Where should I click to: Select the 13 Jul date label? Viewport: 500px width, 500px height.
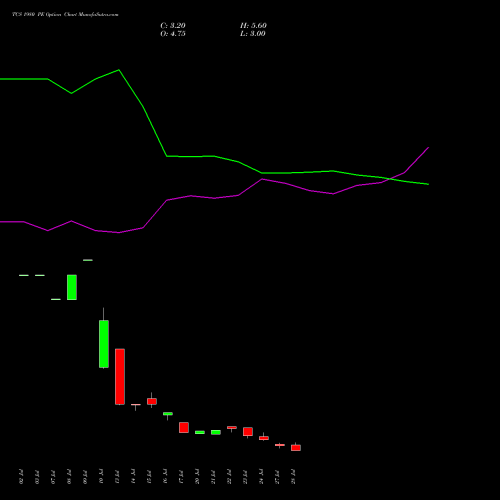pyautogui.click(x=117, y=477)
